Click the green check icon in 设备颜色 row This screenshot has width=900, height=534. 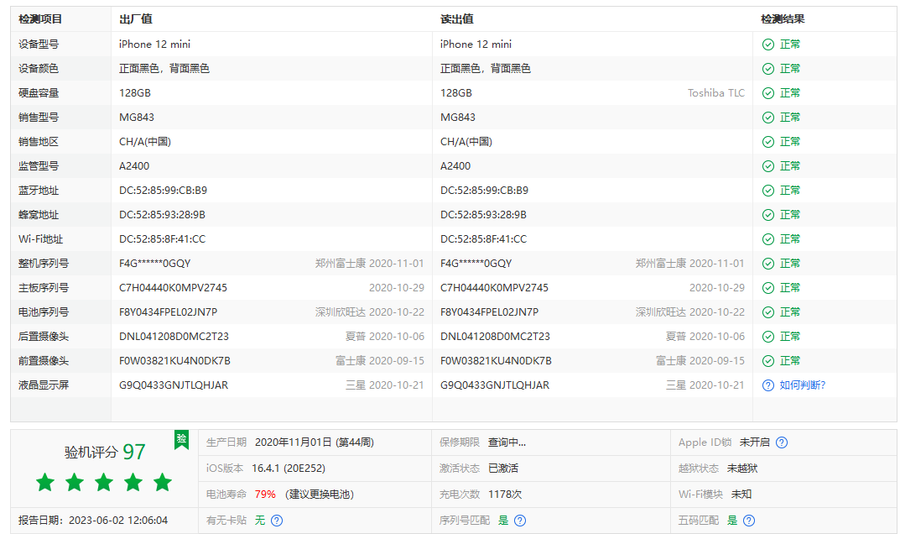pos(768,69)
